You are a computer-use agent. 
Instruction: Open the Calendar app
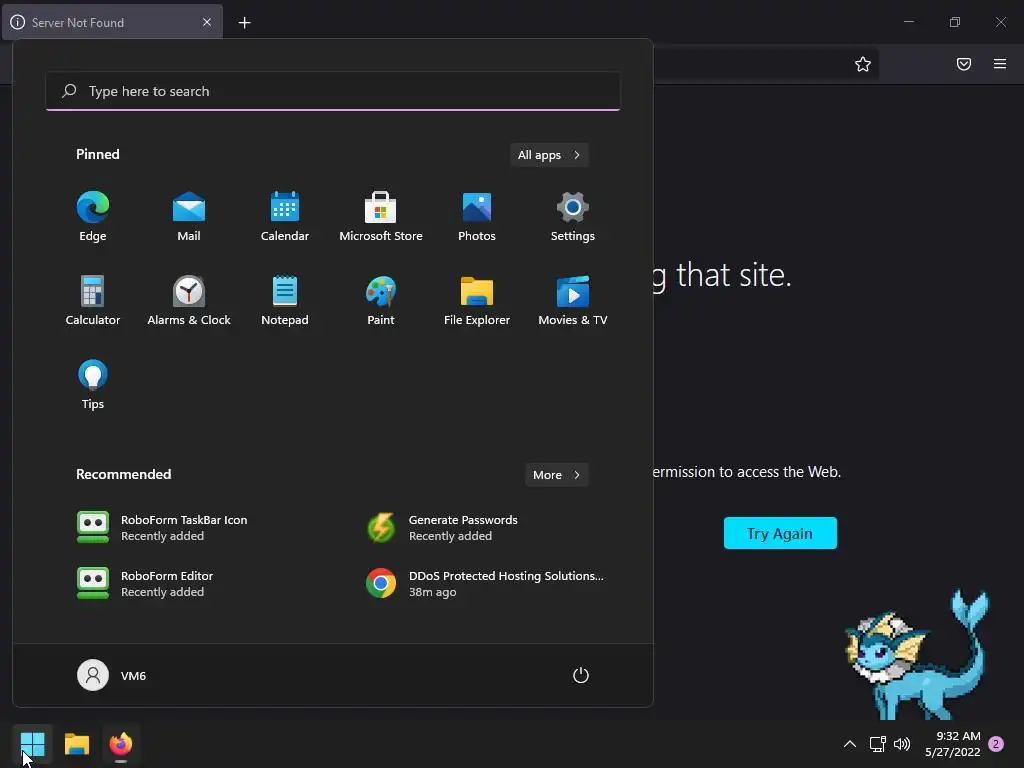pos(285,216)
